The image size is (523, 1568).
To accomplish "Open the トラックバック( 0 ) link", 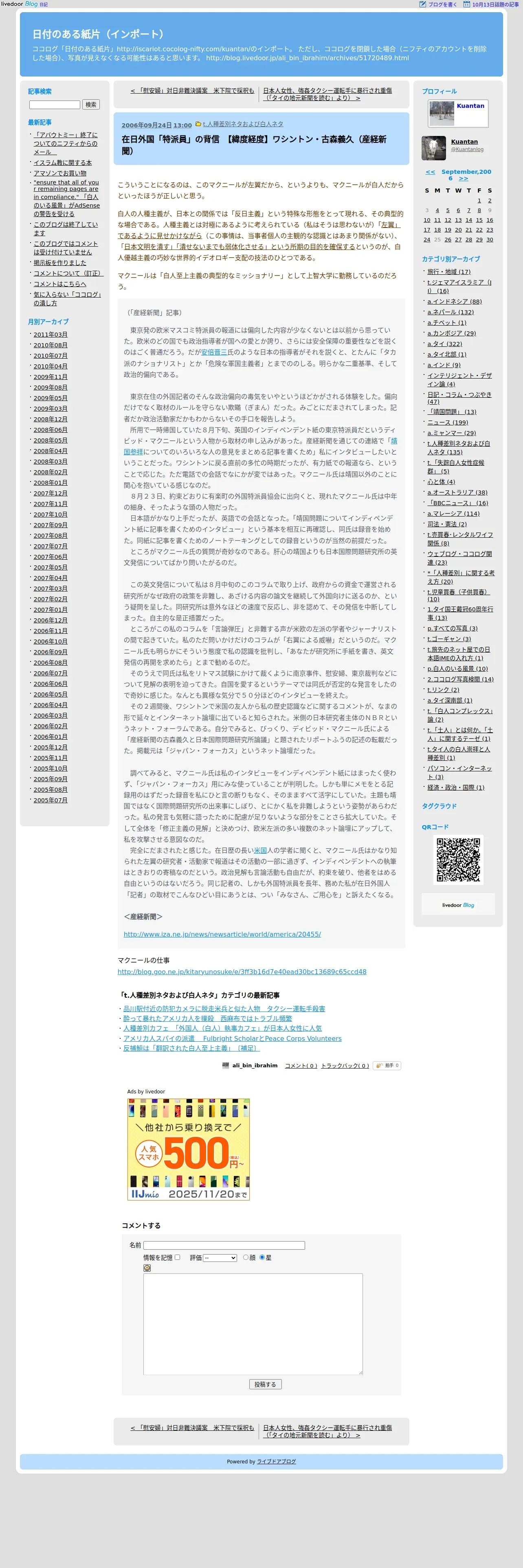I will coord(345,1065).
